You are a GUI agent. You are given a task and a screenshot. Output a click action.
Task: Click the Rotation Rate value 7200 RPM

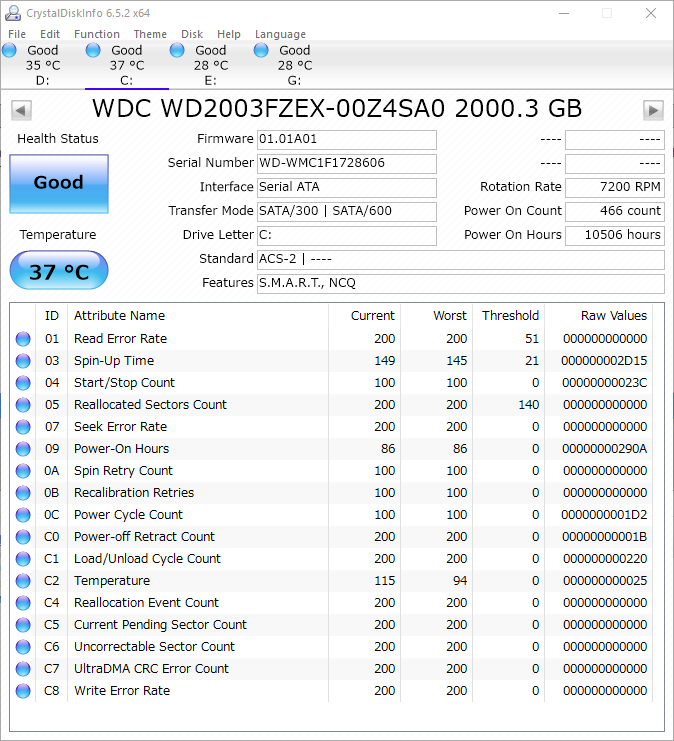615,188
